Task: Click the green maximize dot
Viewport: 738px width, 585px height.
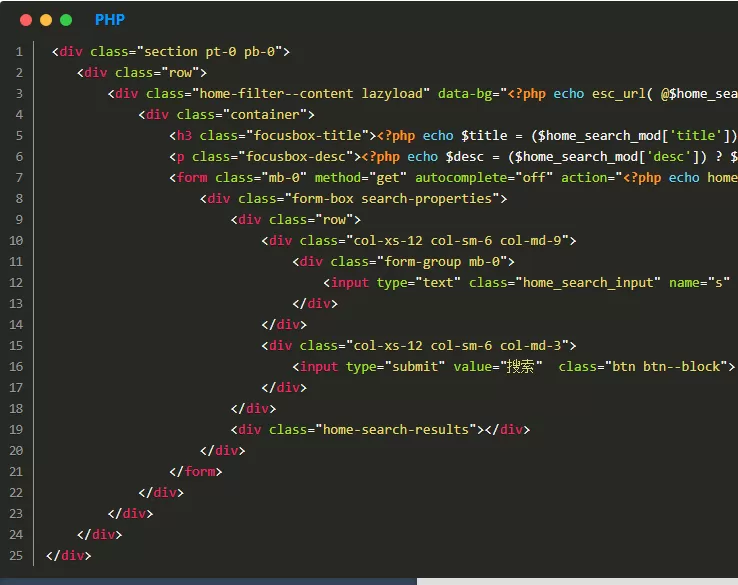Action: 66,20
